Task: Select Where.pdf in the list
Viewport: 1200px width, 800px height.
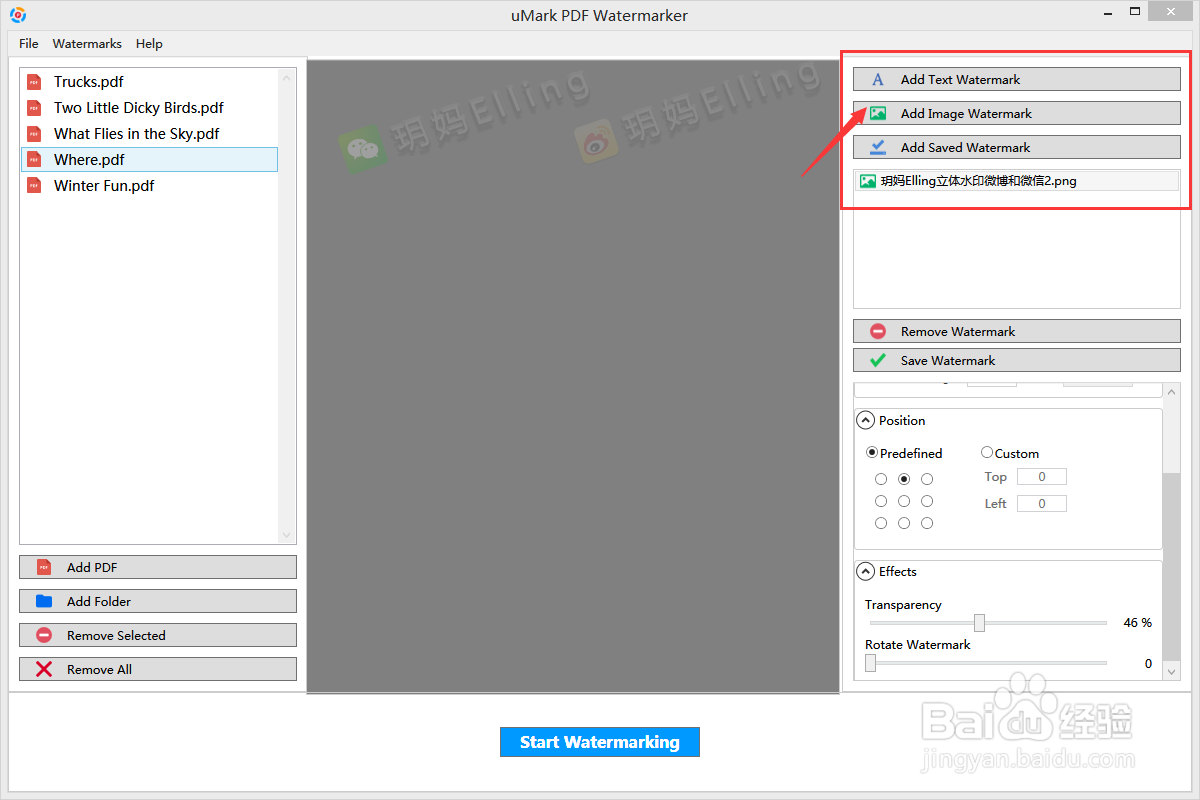Action: tap(149, 160)
